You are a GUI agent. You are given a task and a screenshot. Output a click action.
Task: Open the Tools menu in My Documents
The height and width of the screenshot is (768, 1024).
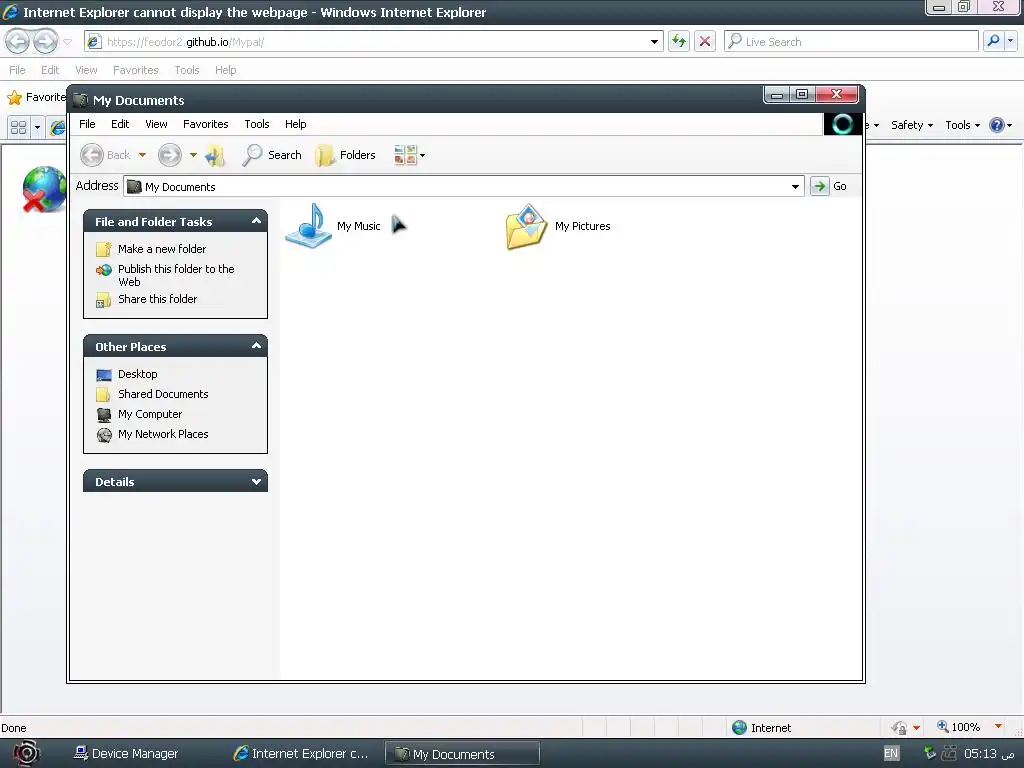pyautogui.click(x=257, y=124)
